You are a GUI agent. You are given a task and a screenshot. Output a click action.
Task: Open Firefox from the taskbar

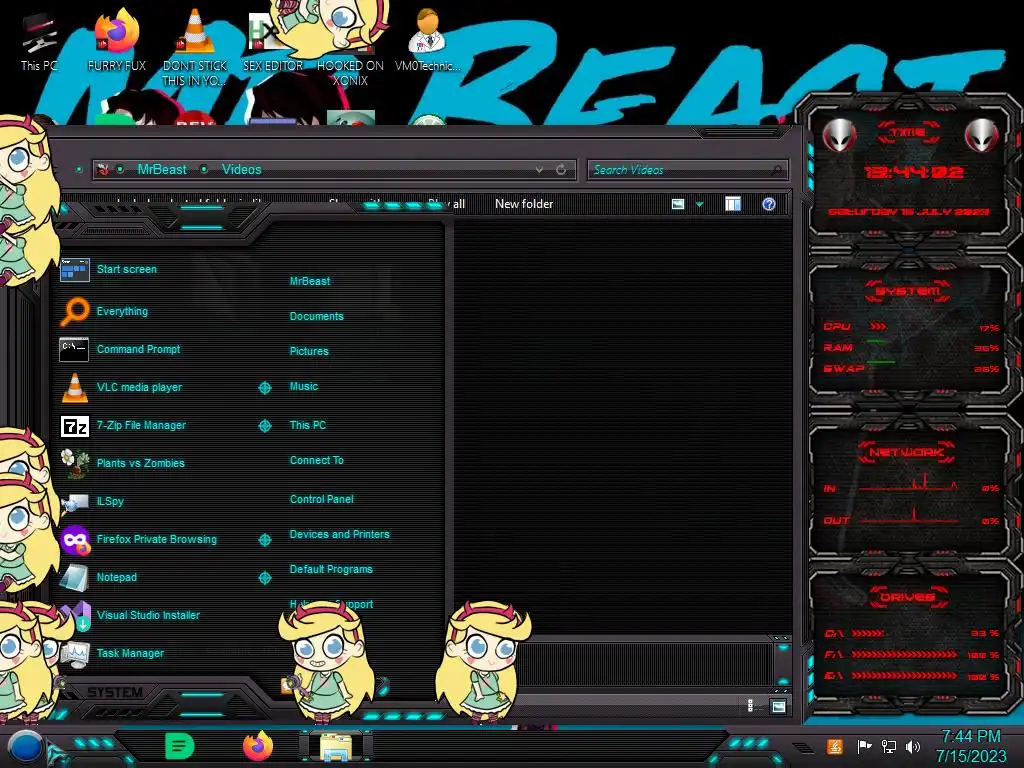(258, 746)
